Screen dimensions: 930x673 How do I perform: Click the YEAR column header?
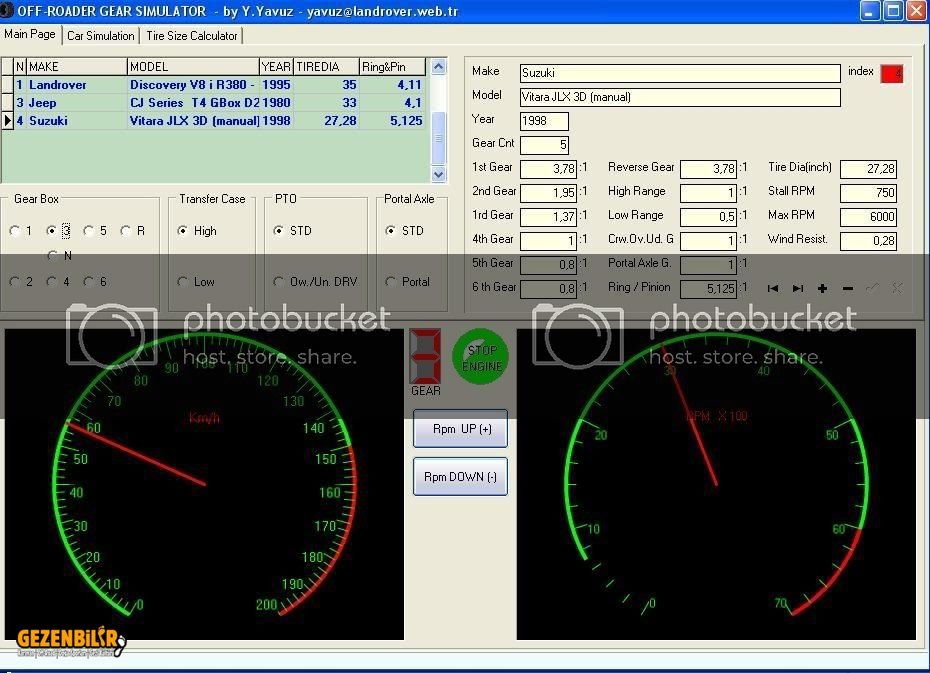276,66
